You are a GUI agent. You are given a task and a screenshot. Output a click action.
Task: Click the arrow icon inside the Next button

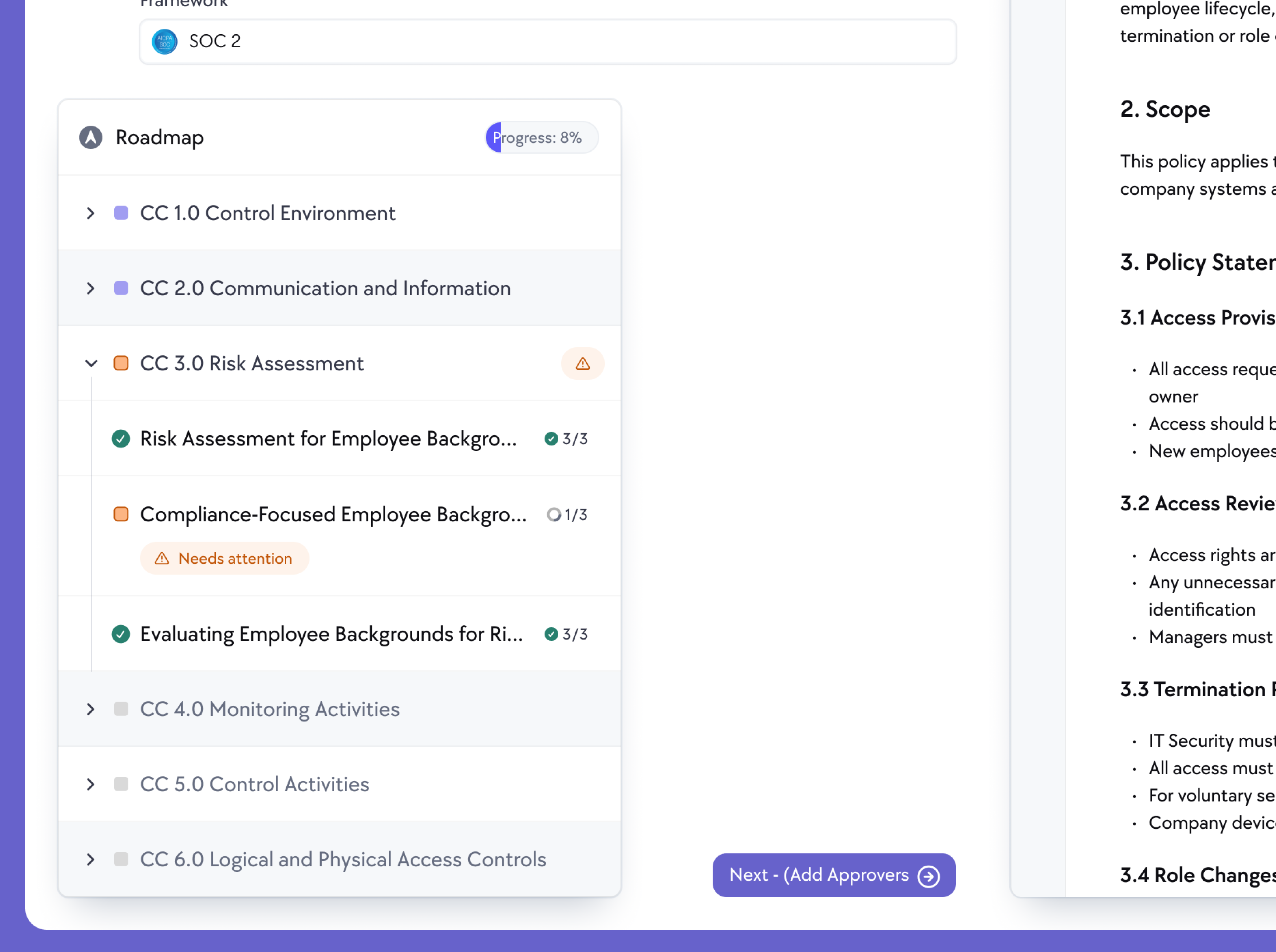(x=929, y=875)
